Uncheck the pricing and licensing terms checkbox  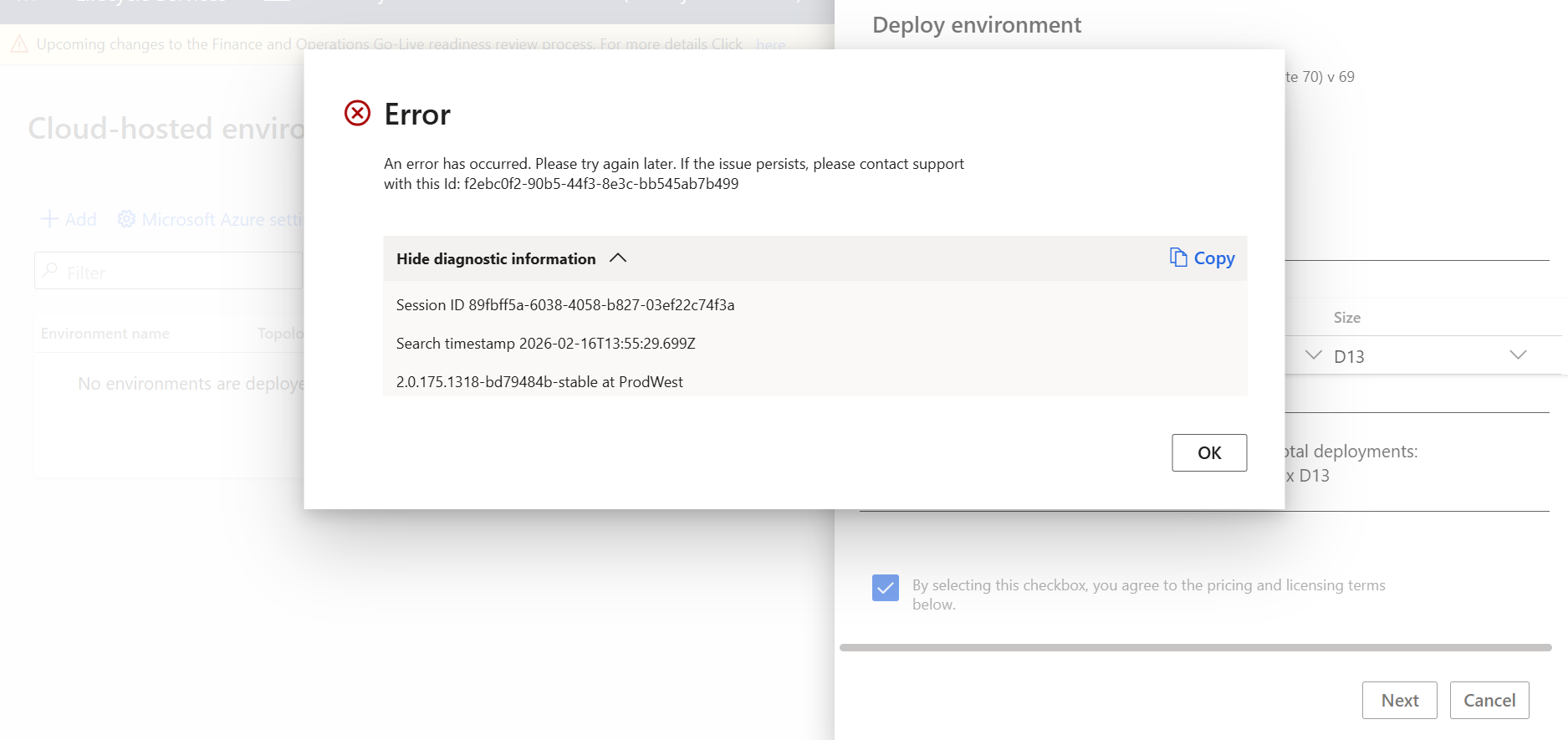885,588
